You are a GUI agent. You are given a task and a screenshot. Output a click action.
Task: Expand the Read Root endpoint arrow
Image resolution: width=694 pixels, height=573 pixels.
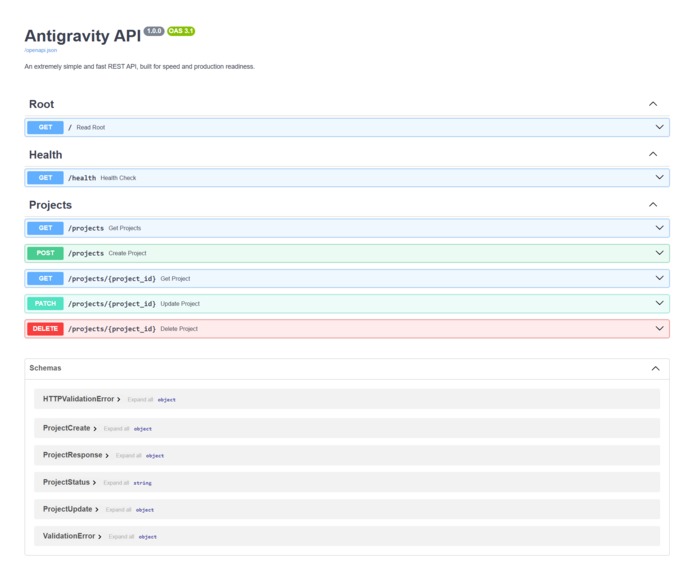pyautogui.click(x=659, y=127)
